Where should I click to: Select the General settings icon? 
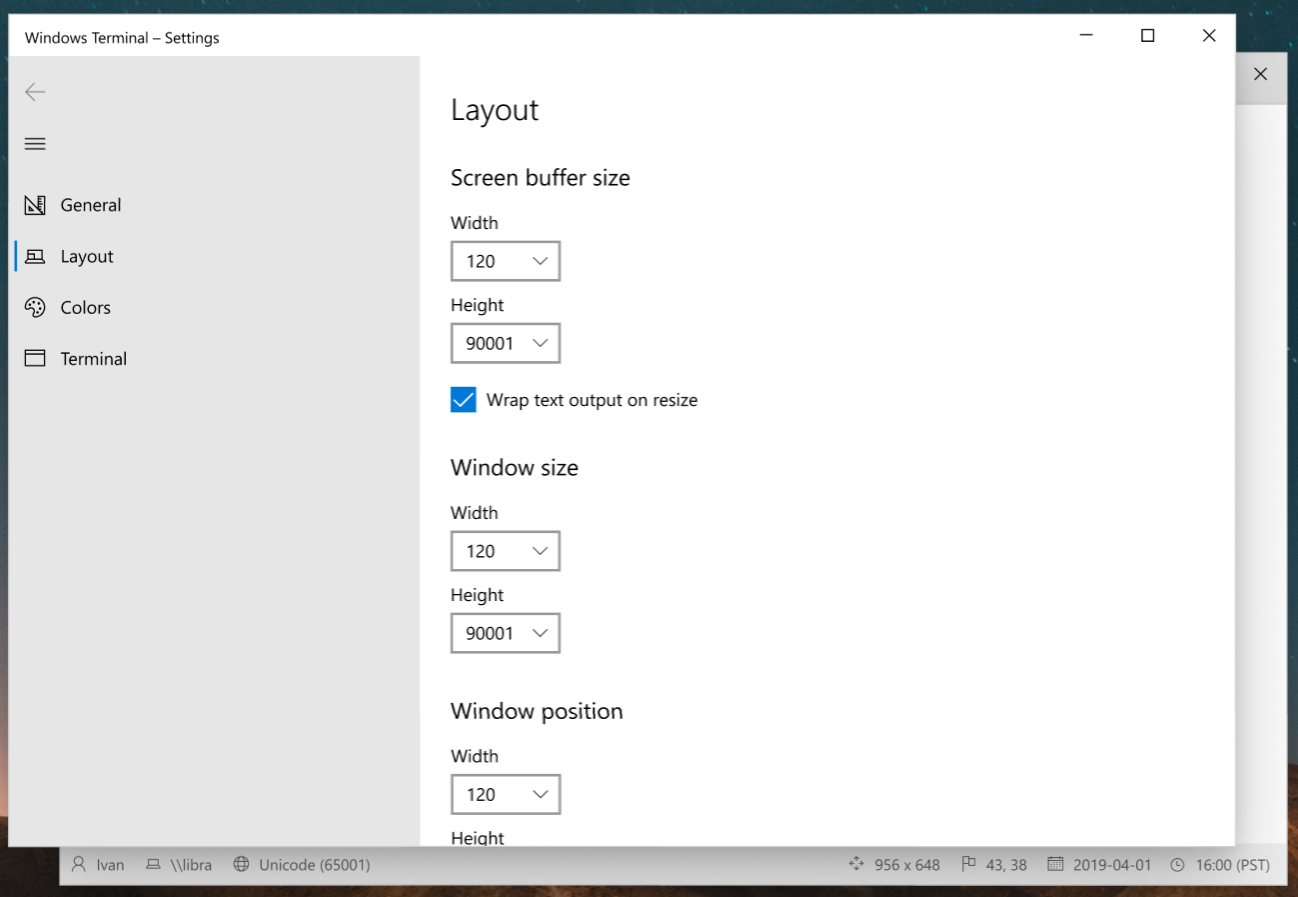tap(35, 205)
